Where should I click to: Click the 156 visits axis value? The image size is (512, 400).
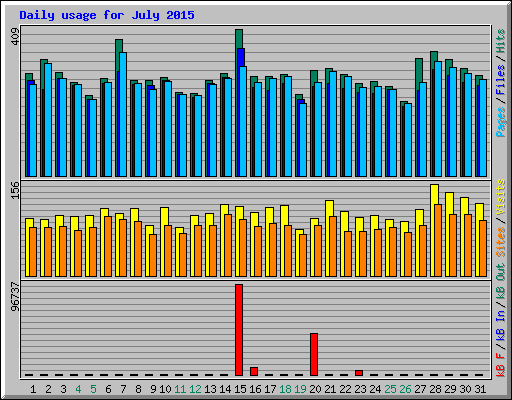pos(15,190)
